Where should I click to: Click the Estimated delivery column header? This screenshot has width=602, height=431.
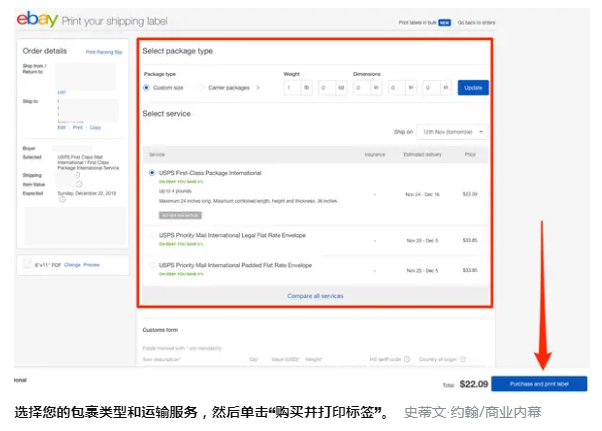pyautogui.click(x=422, y=154)
